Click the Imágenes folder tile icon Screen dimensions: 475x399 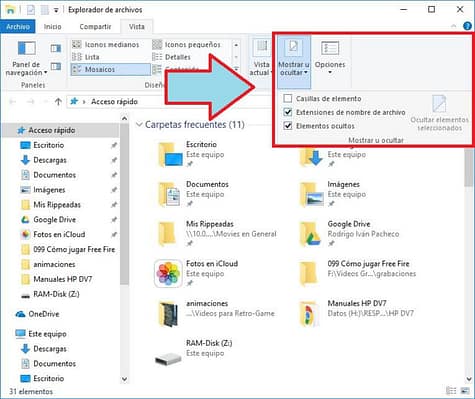[x=312, y=194]
